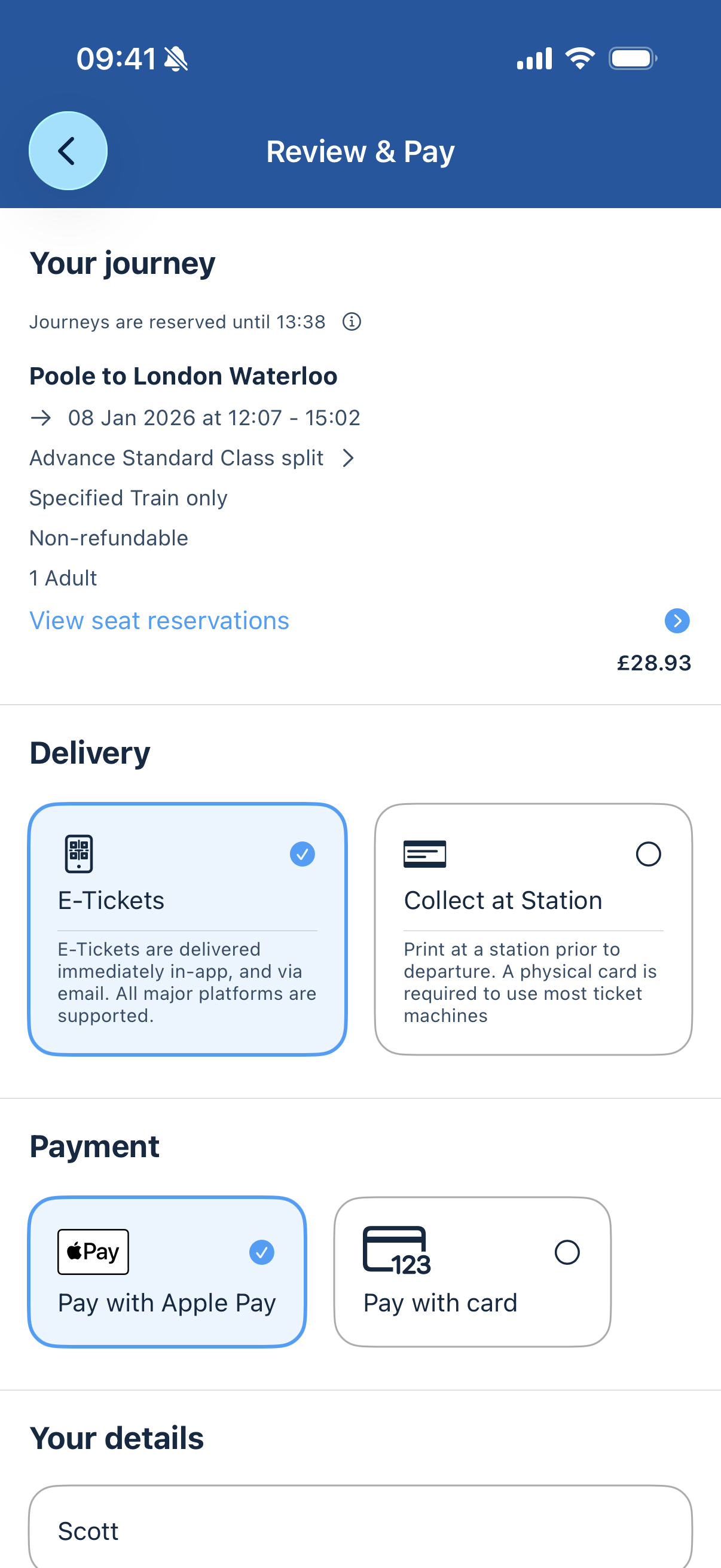Expand Advance Standard Class split details

[x=348, y=457]
